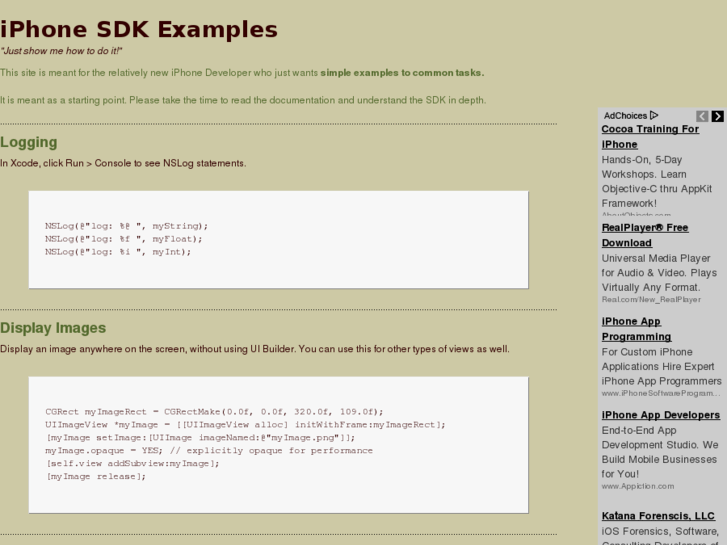Click the "In Xcode, click Run > Console" sentence
This screenshot has height=545, width=727.
tap(123, 163)
